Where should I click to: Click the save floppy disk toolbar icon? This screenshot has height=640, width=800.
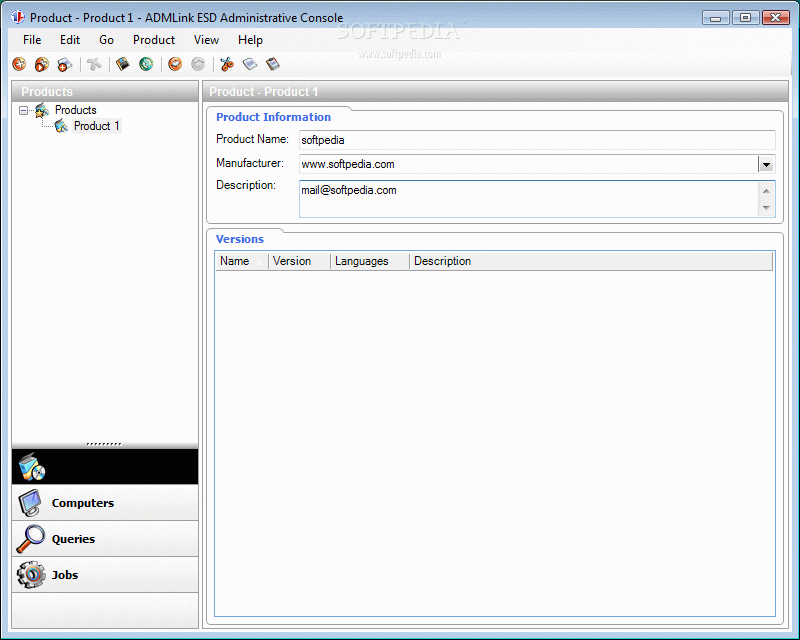(122, 64)
